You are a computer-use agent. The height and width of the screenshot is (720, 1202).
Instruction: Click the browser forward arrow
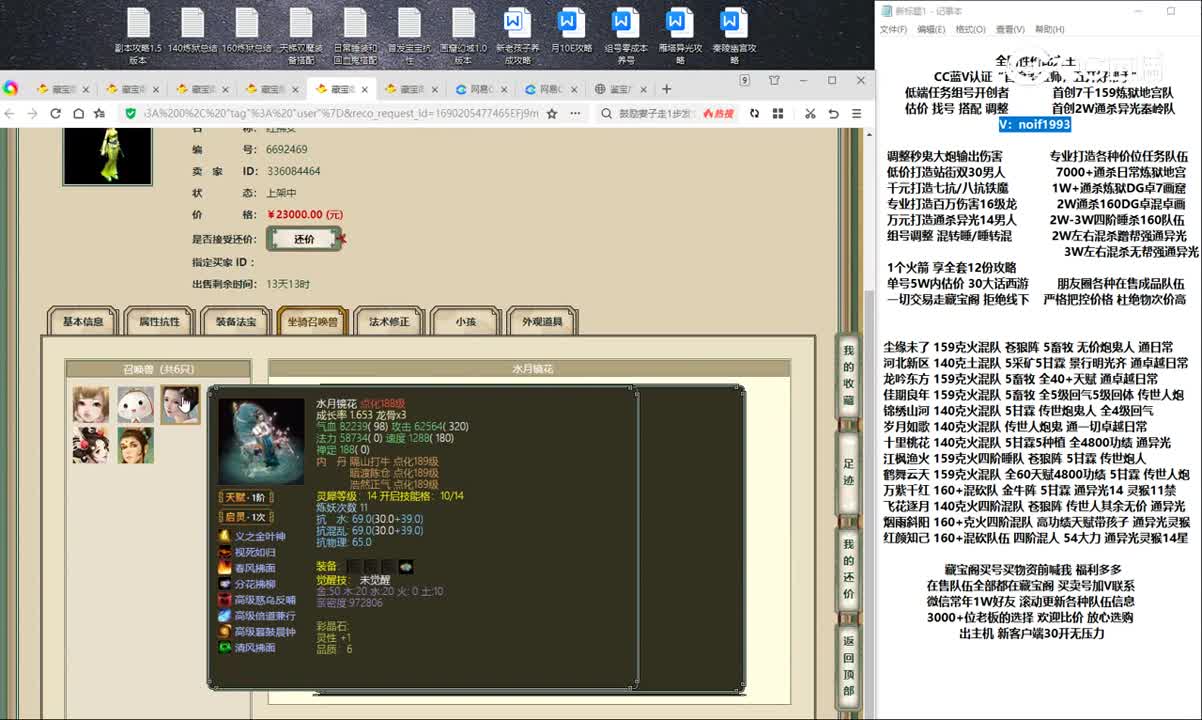click(x=33, y=114)
